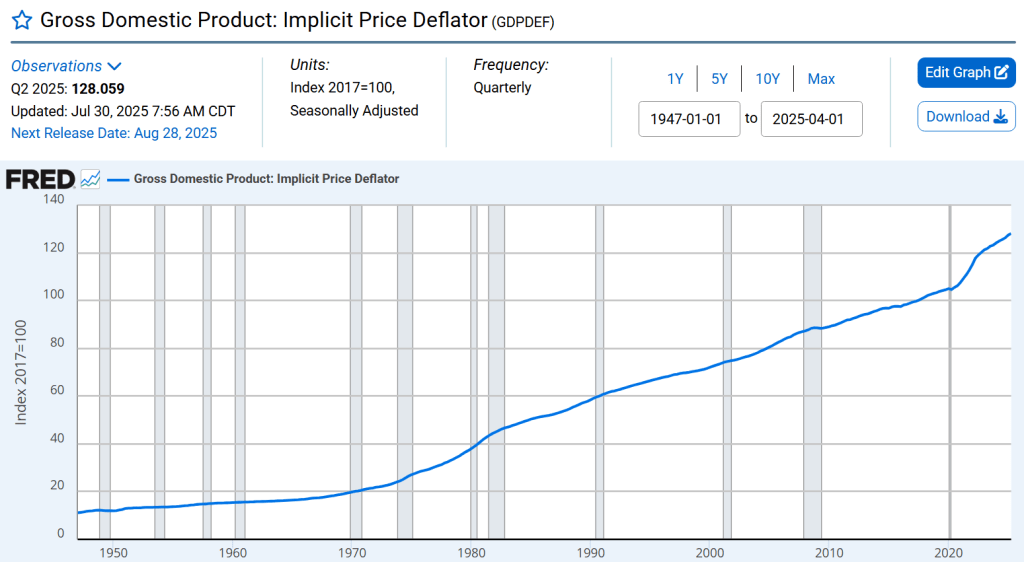This screenshot has height=562, width=1024.
Task: Click the Download button
Action: tap(966, 117)
